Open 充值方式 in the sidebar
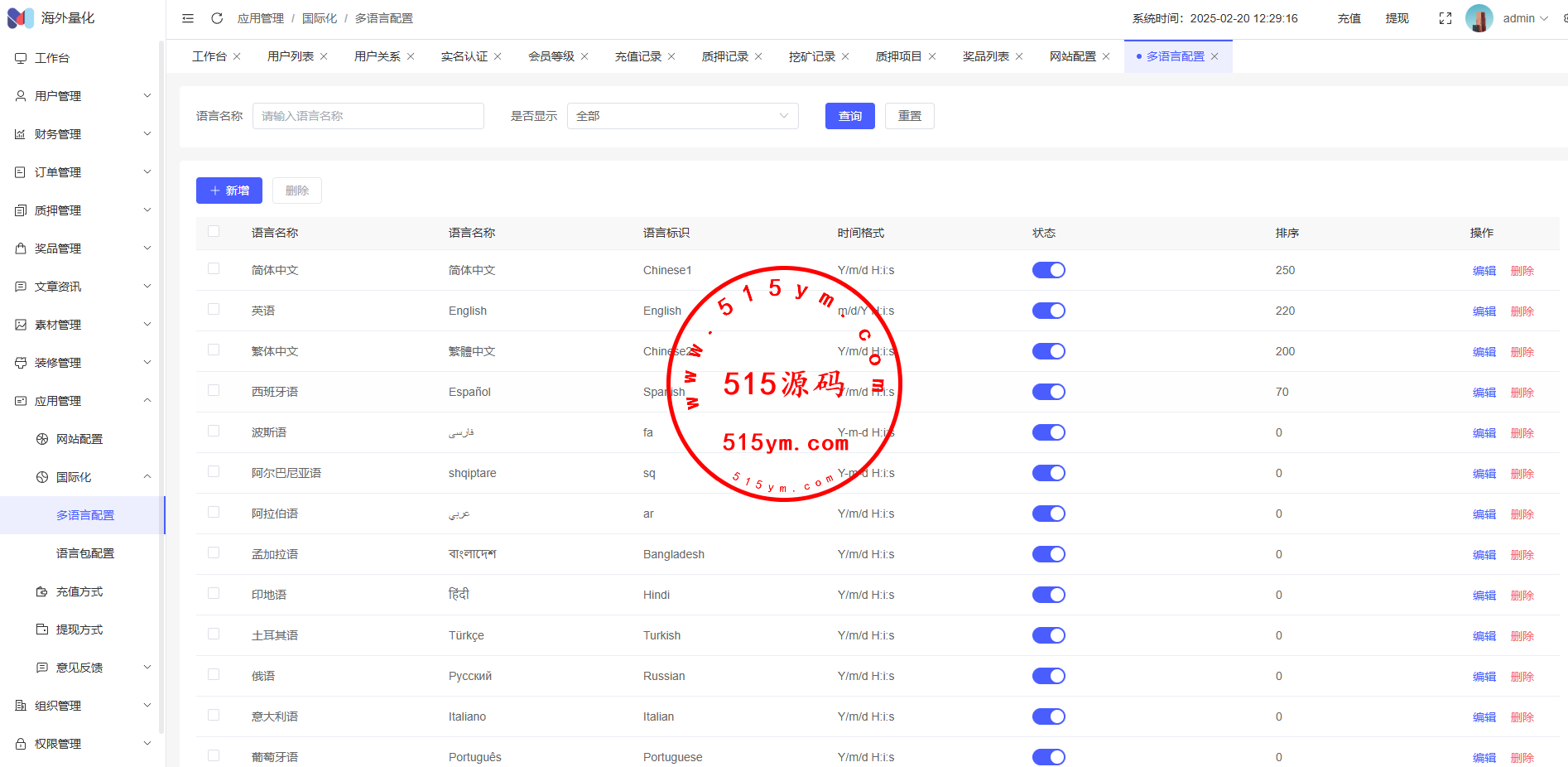The width and height of the screenshot is (1568, 767). click(x=79, y=591)
